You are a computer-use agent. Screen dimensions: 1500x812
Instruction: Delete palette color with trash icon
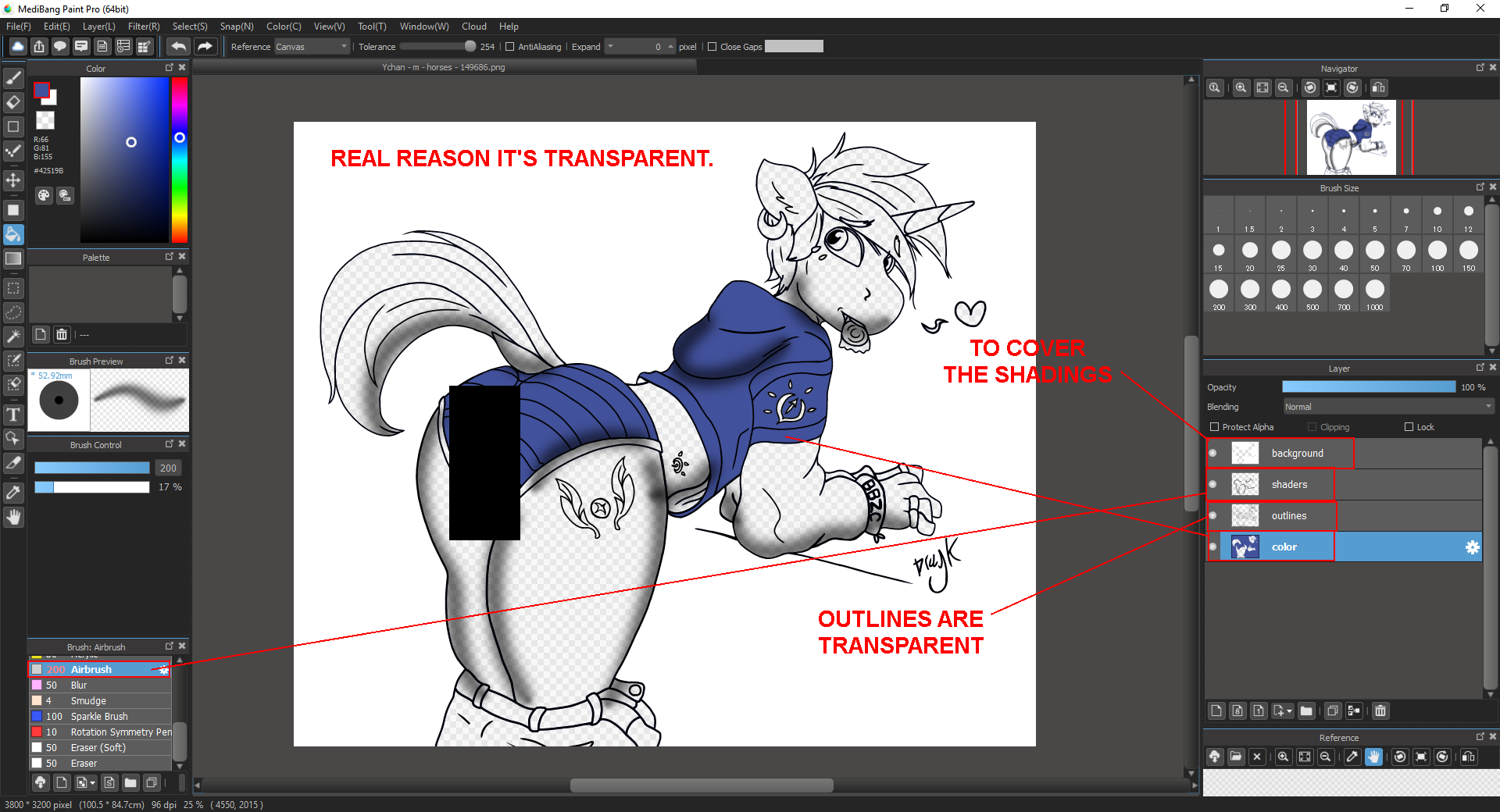[62, 334]
